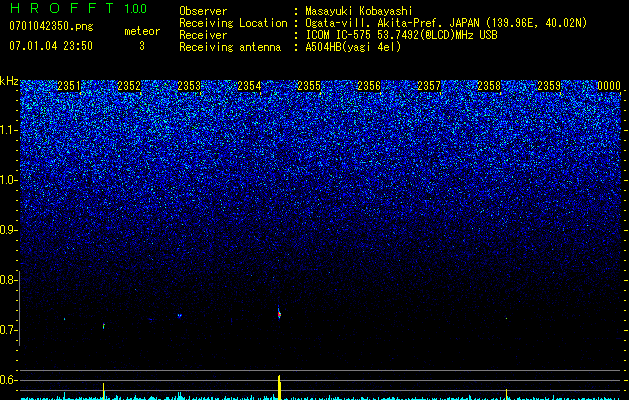Select the antenna value A504HB(yagi 4el)
This screenshot has height=400, width=629.
[x=353, y=47]
